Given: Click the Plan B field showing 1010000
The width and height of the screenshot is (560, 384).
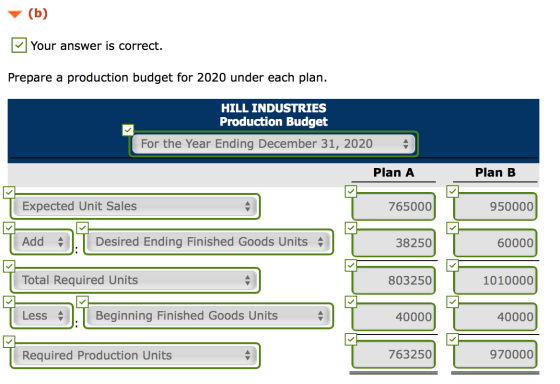Looking at the screenshot, I should pos(495,280).
